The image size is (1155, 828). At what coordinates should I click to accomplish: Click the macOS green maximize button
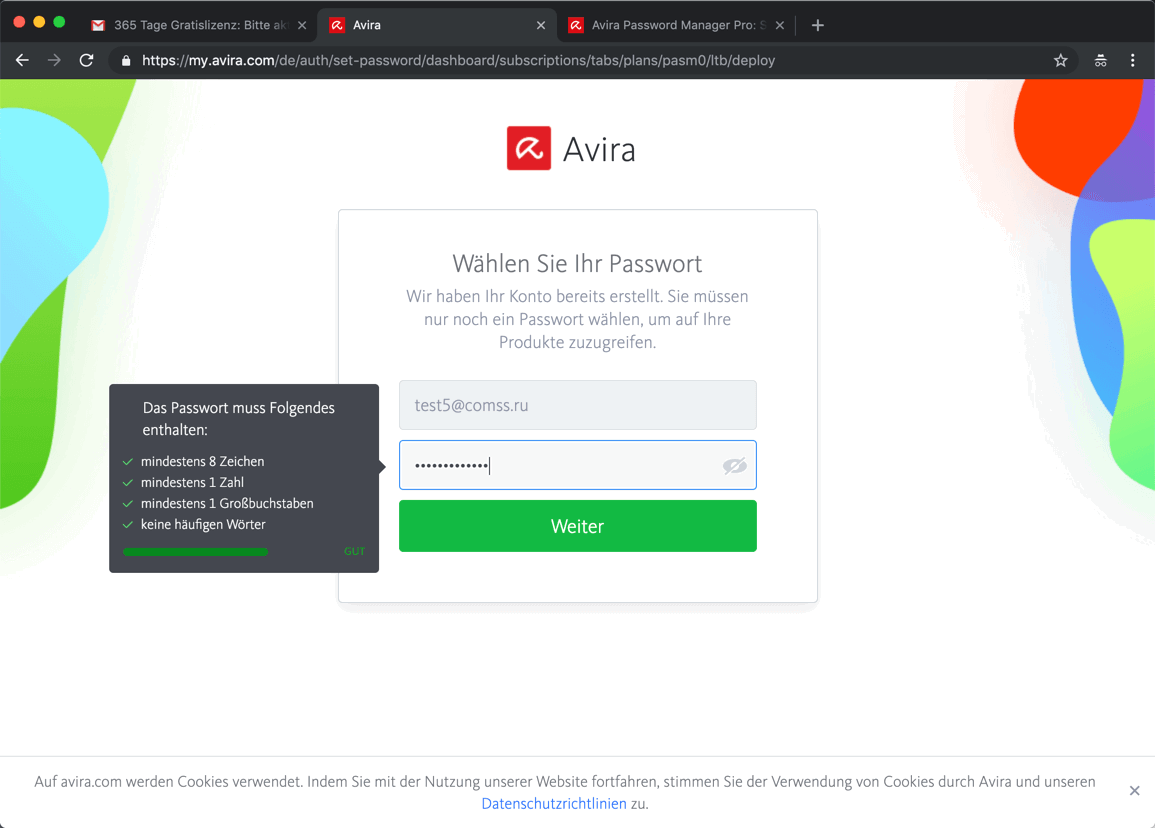[59, 22]
